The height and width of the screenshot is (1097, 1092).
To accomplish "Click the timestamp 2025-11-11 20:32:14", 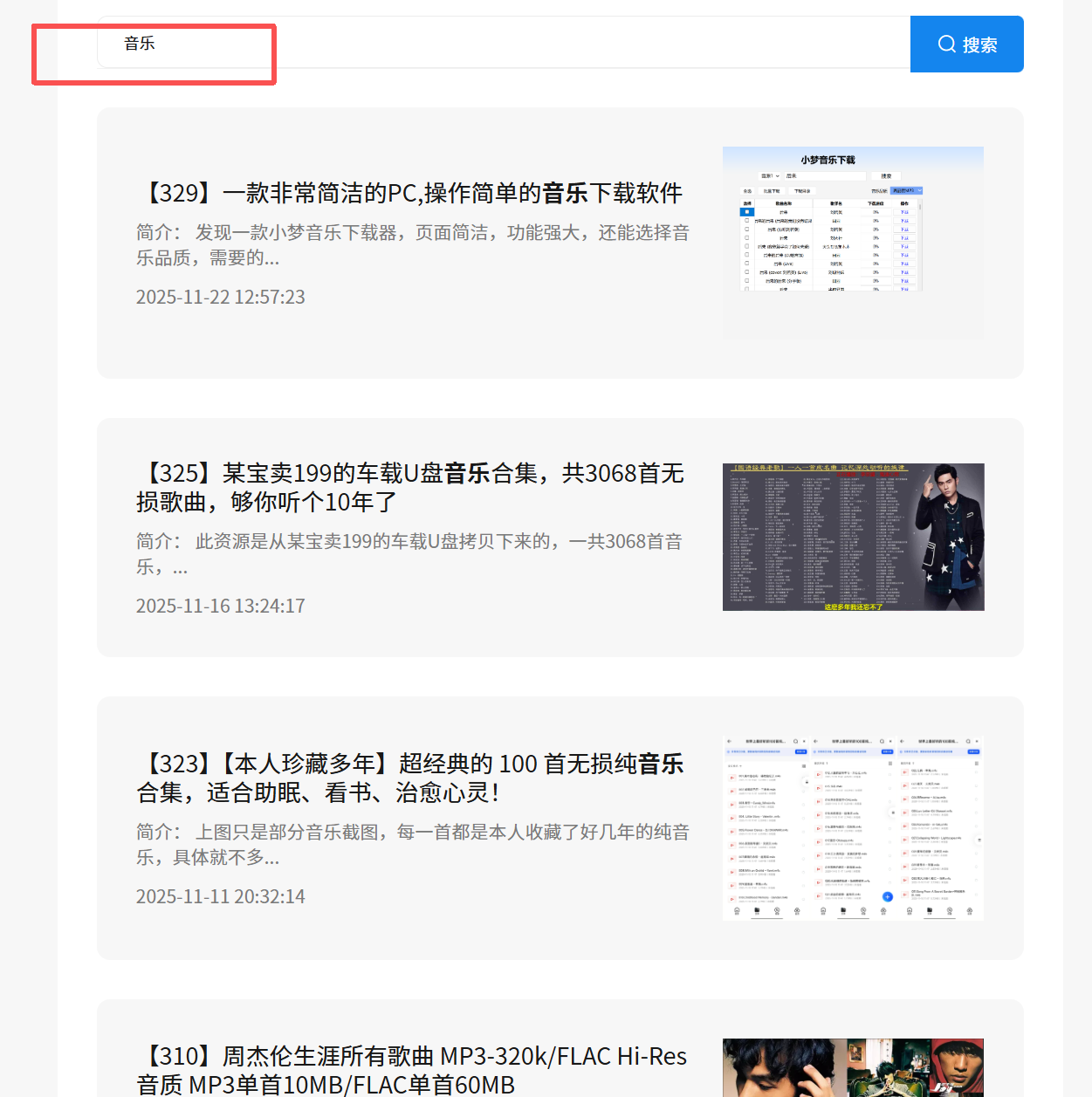I will (221, 897).
